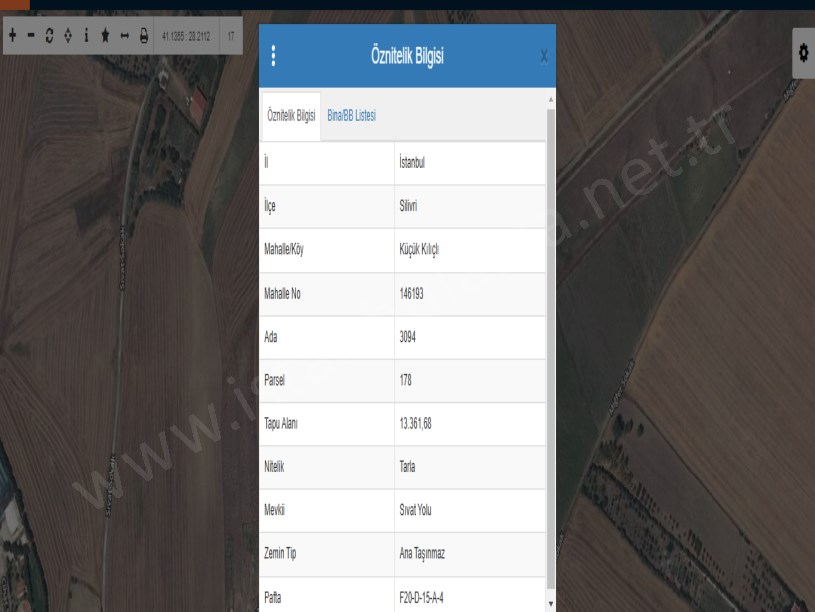Screen dimensions: 815x612
Task: Switch to the Bina/BB Listesi tab
Action: tap(351, 117)
